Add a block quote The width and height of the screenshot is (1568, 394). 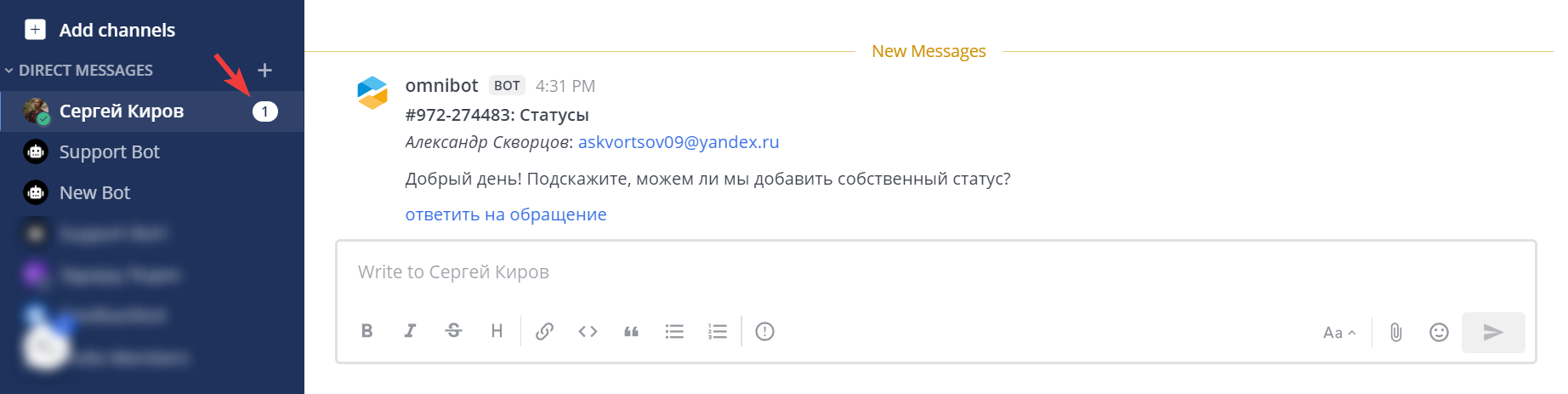pos(631,331)
